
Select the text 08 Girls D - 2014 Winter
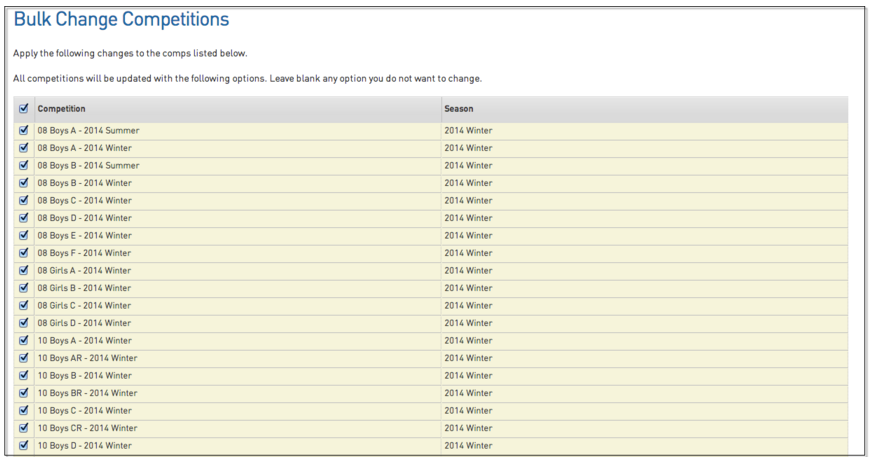tap(84, 323)
